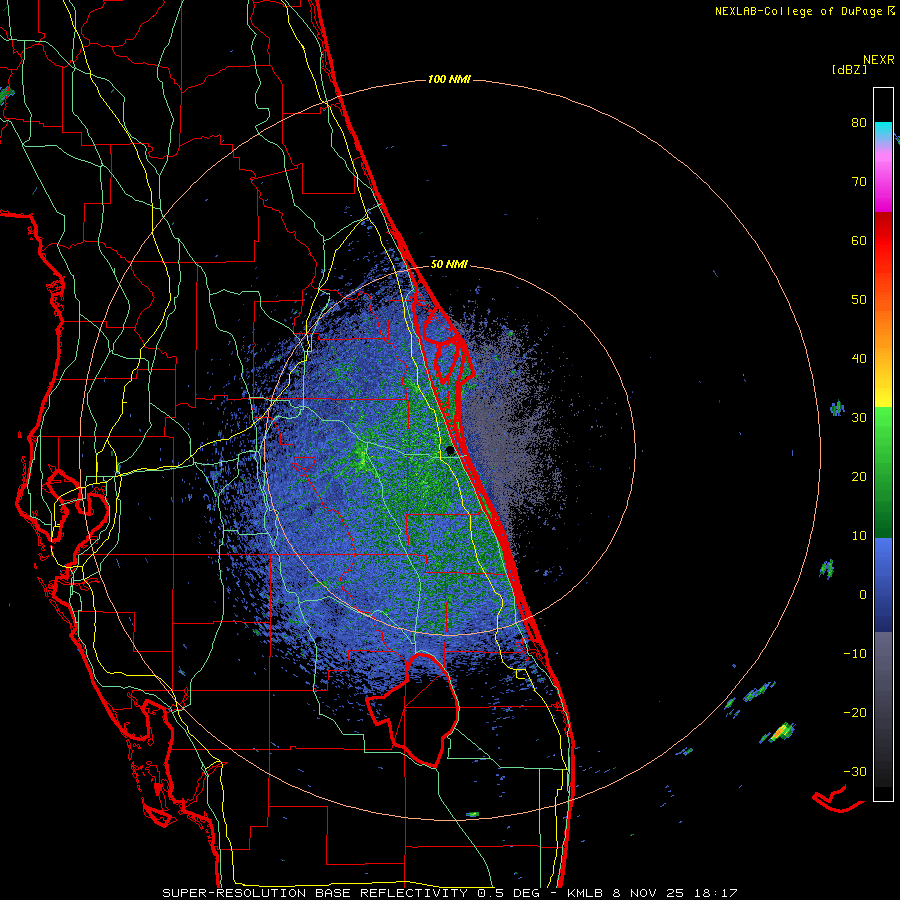Select the 60 dBZ scale label

pyautogui.click(x=859, y=240)
